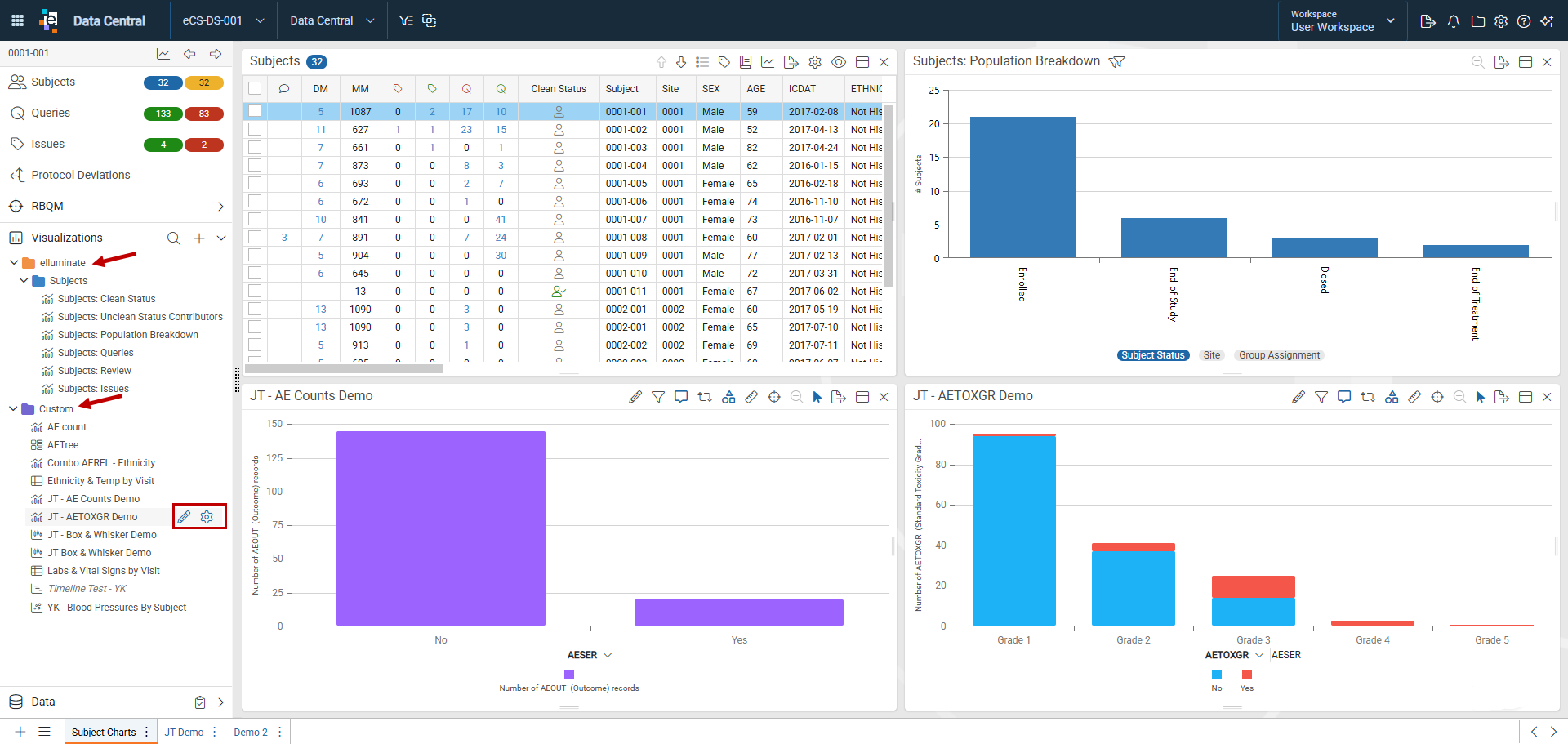Switch to the JT Demo tab
The height and width of the screenshot is (744, 1568).
pos(184,733)
